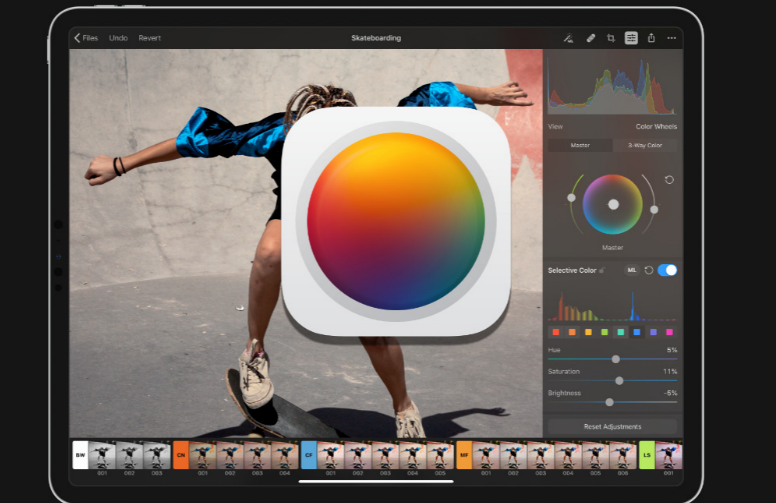Apply BW preset 001 thumbnail
This screenshot has width=776, height=503.
(102, 455)
